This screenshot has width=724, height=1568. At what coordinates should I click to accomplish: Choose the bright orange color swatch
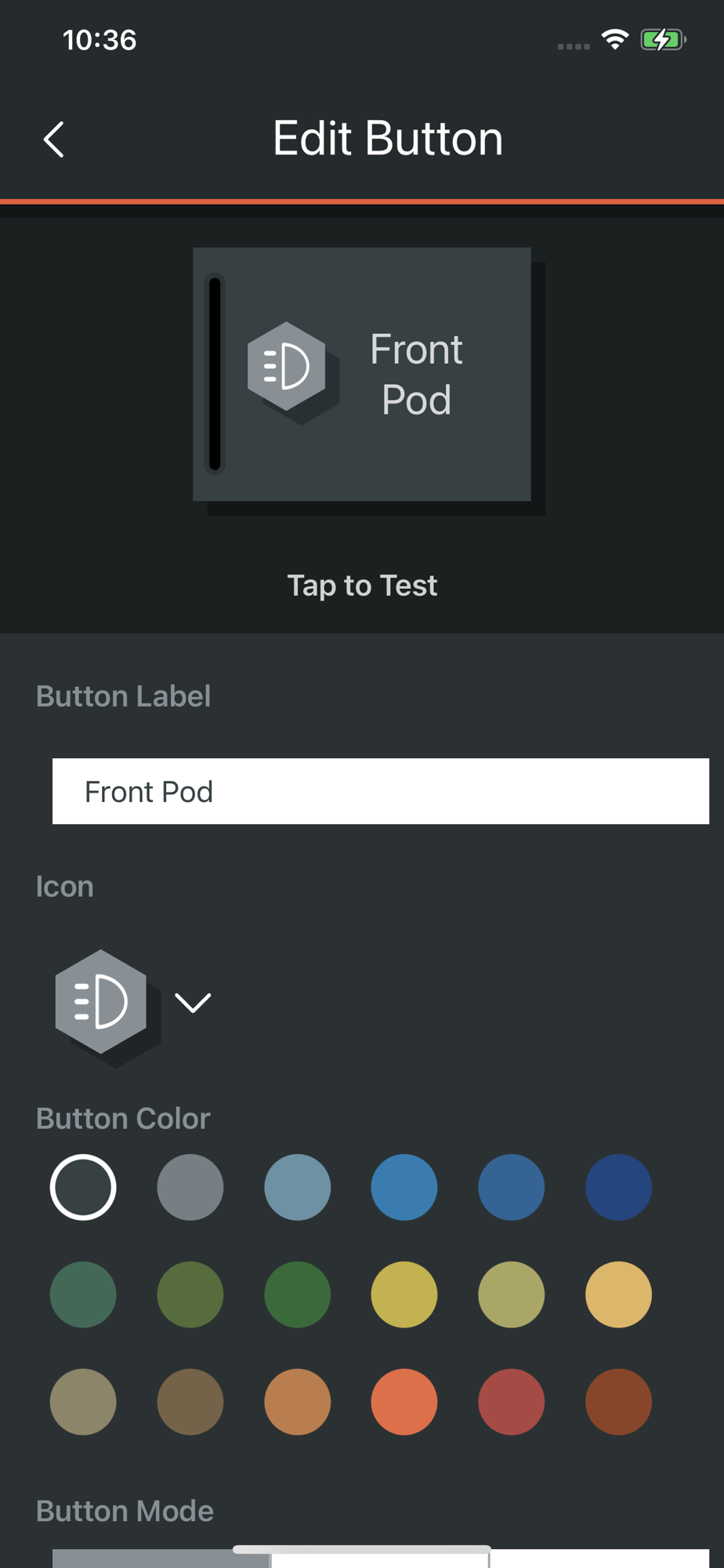click(404, 1402)
